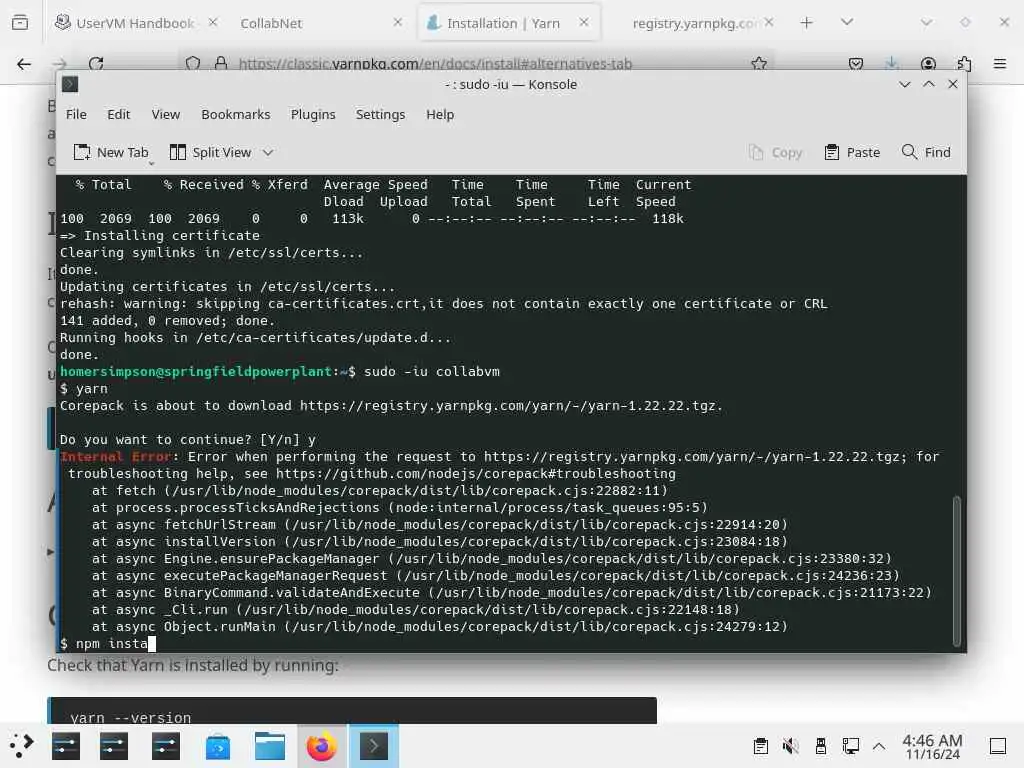This screenshot has width=1024, height=768.
Task: Maximize the Konsole window
Action: pos(929,84)
